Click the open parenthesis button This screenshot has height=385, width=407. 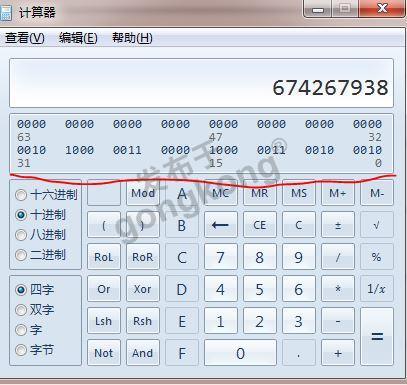point(104,225)
